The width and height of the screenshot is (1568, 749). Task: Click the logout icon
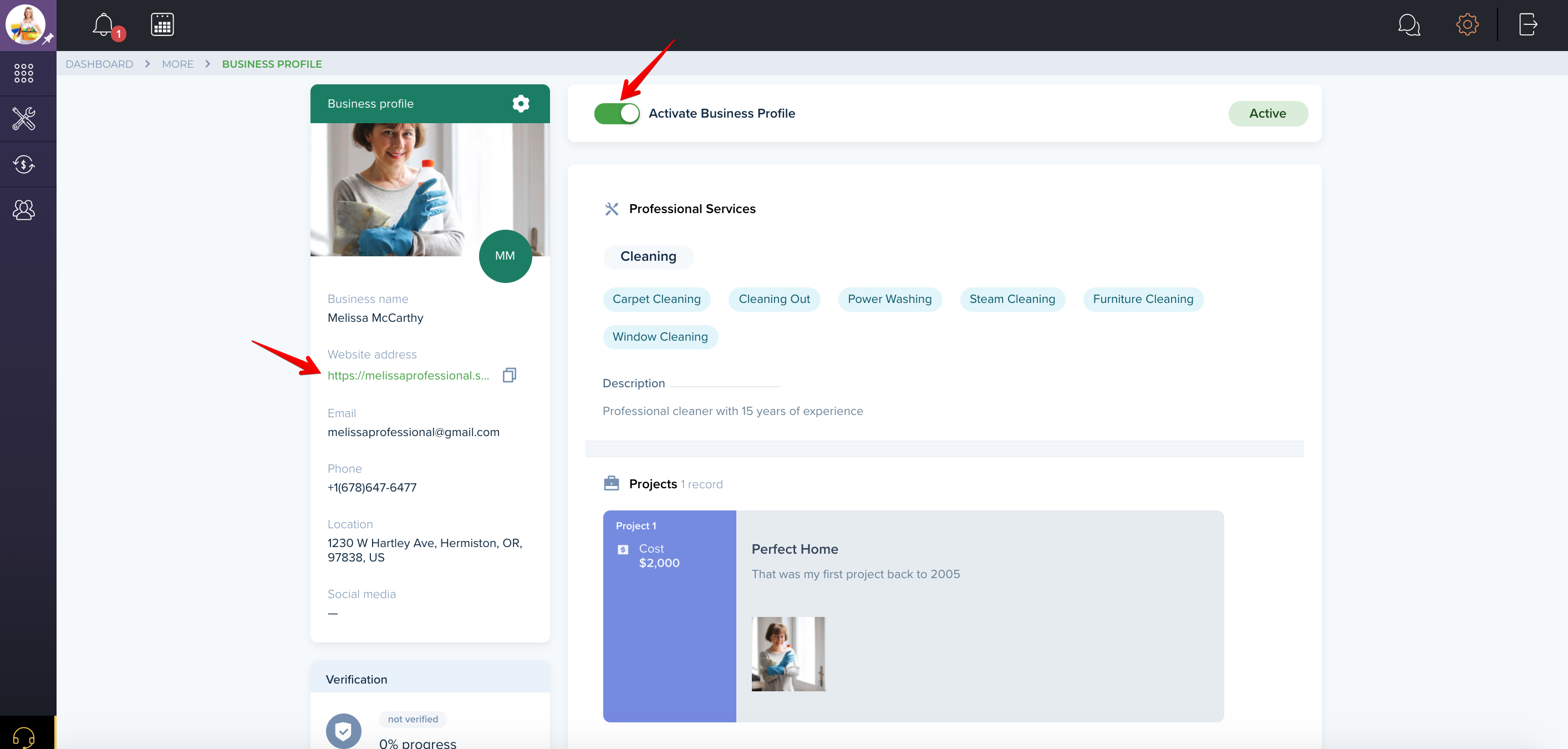[1528, 25]
